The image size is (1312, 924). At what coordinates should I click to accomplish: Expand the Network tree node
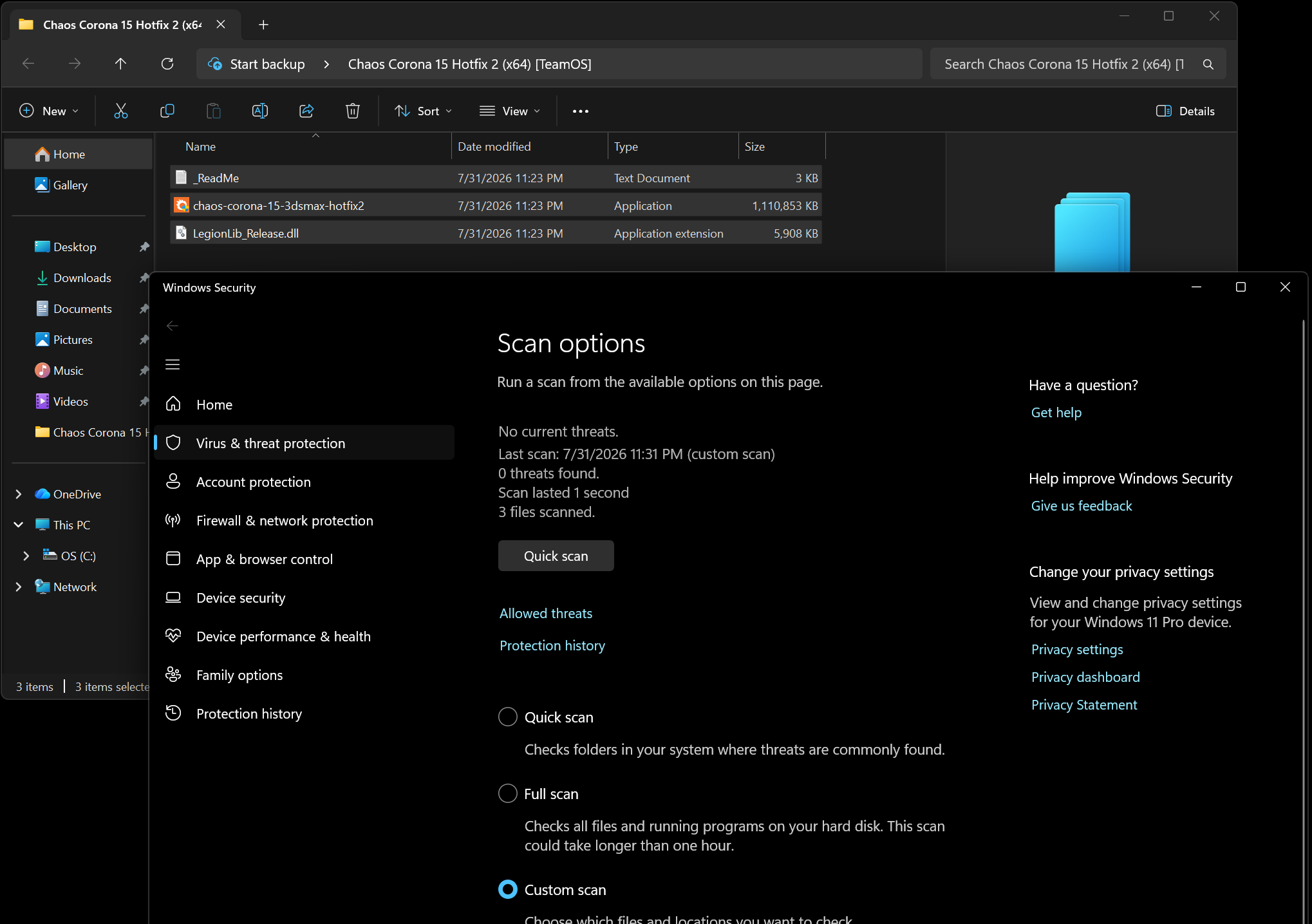[x=19, y=587]
